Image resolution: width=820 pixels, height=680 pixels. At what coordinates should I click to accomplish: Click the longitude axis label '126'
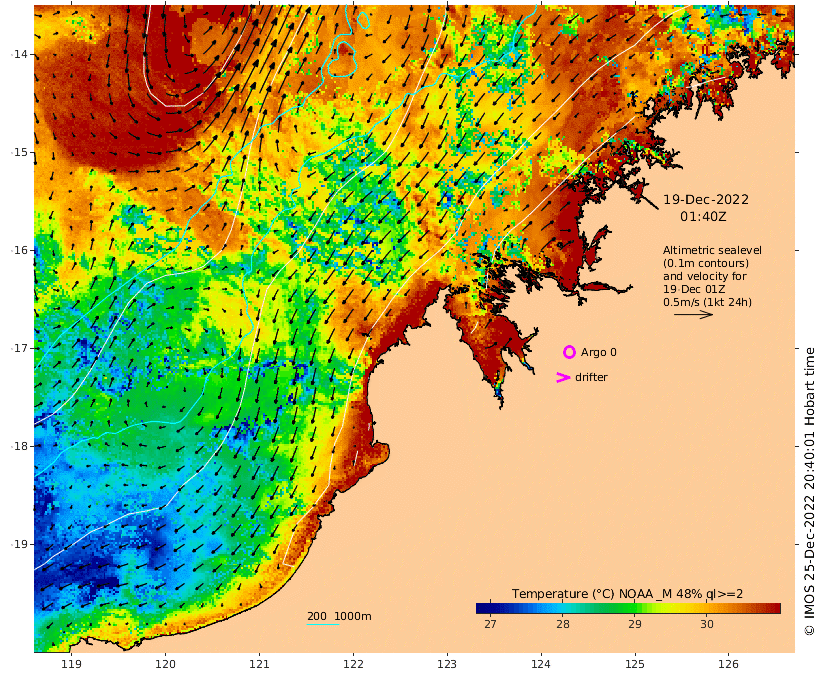tap(728, 664)
